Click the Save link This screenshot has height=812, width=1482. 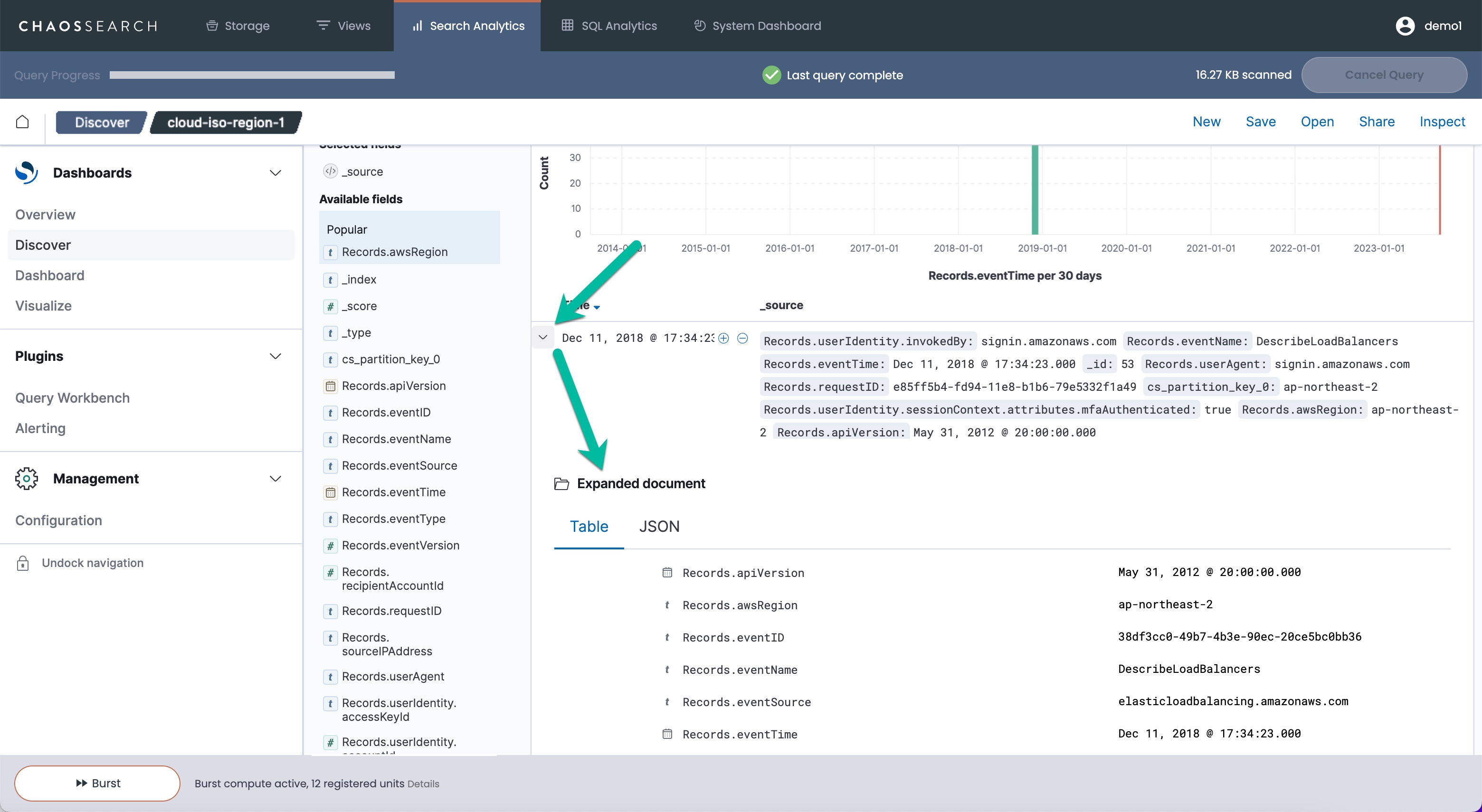[1261, 122]
